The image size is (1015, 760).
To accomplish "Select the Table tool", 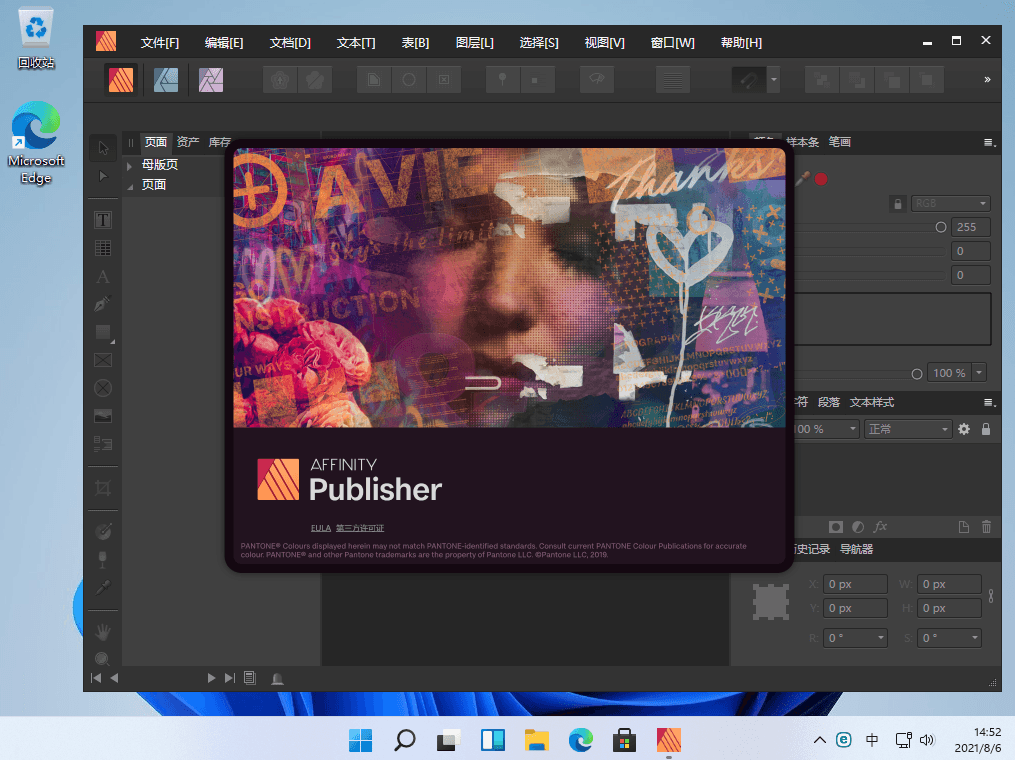I will (x=103, y=248).
